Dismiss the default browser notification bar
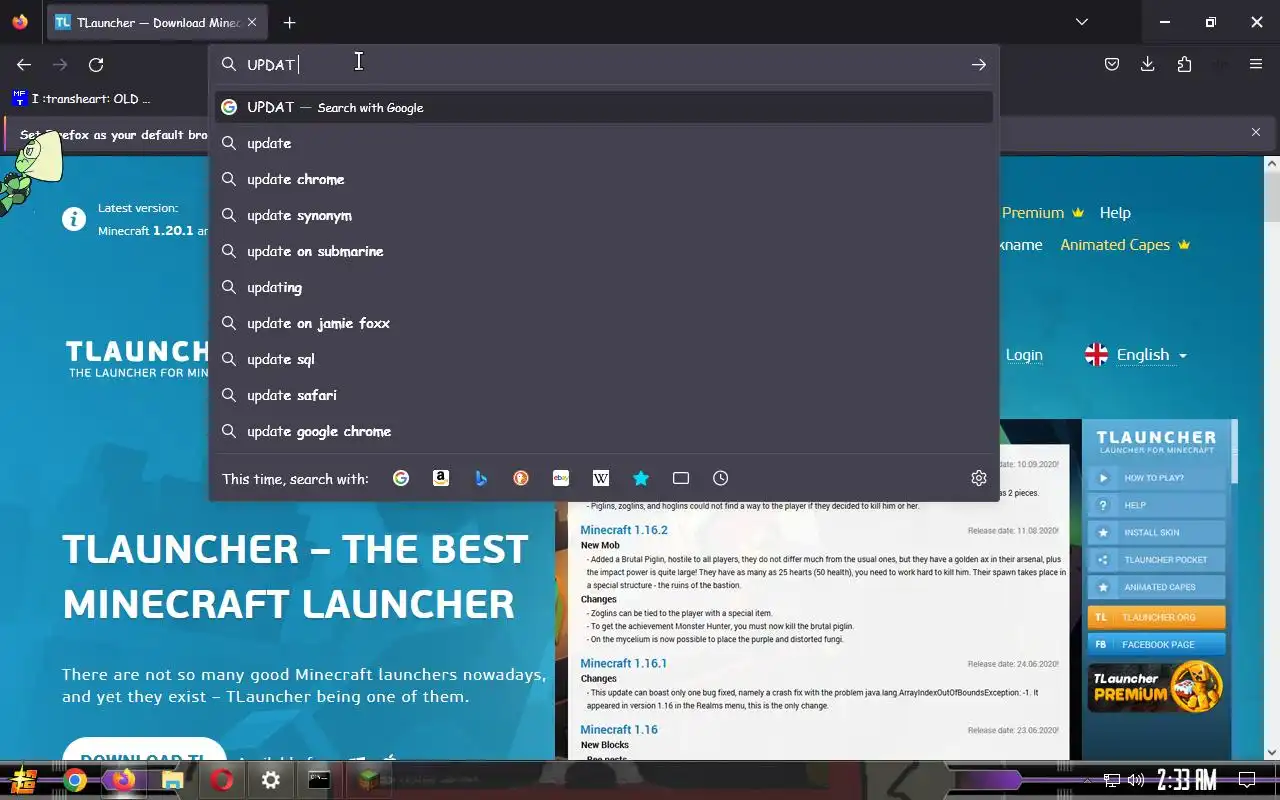This screenshot has width=1280, height=800. click(1256, 132)
